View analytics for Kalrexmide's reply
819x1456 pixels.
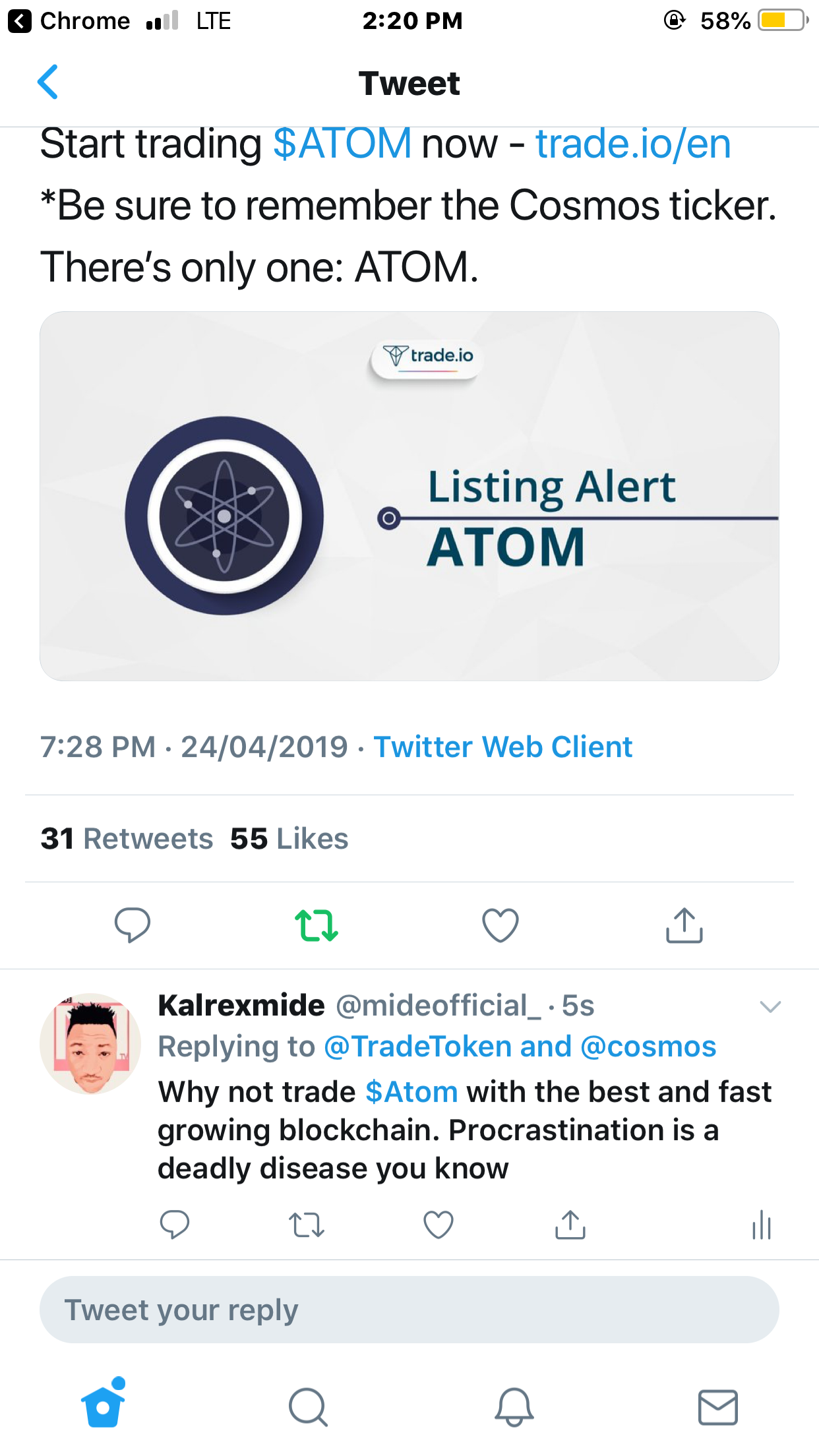point(762,1225)
